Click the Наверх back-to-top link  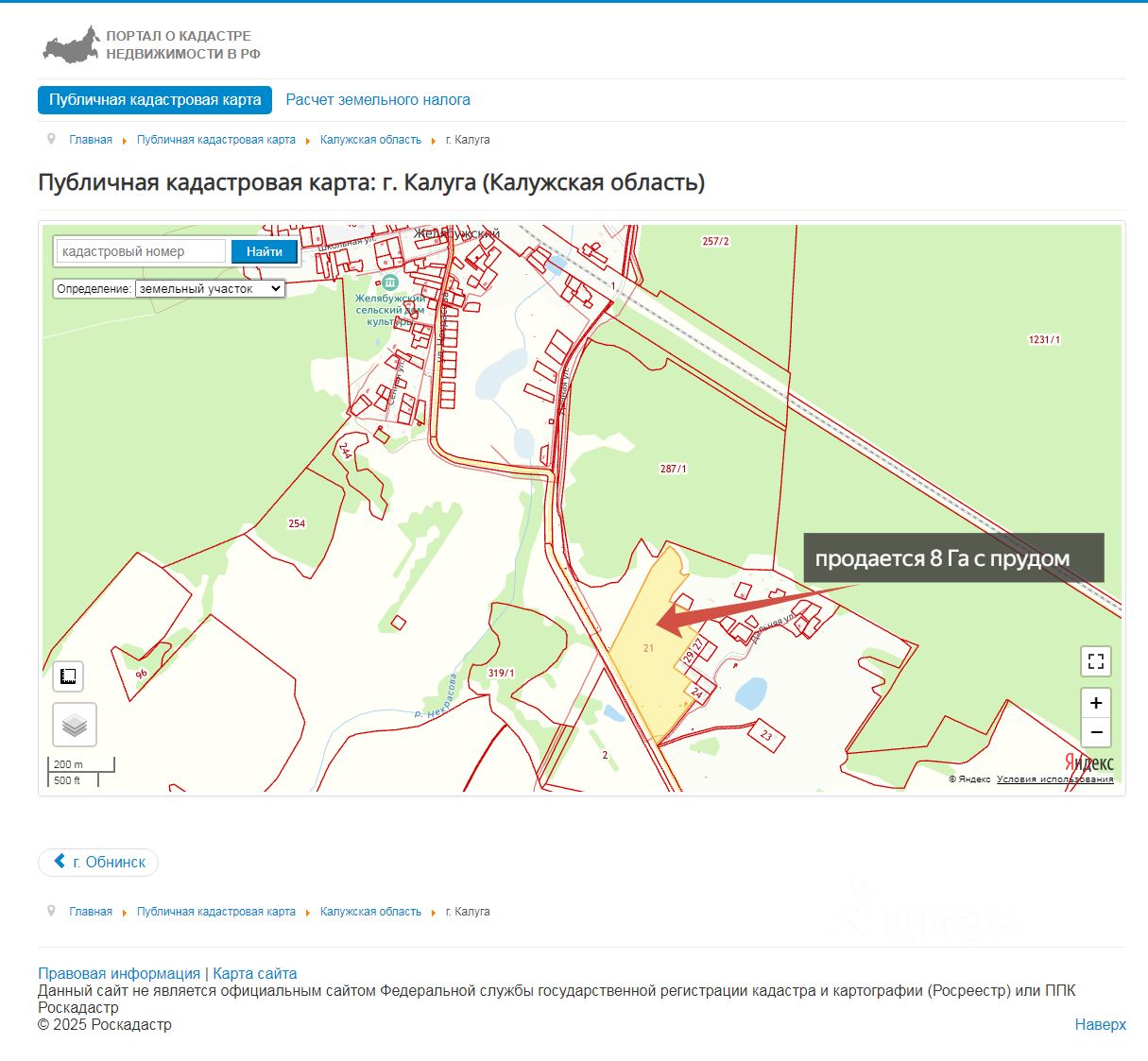pos(1101,1024)
